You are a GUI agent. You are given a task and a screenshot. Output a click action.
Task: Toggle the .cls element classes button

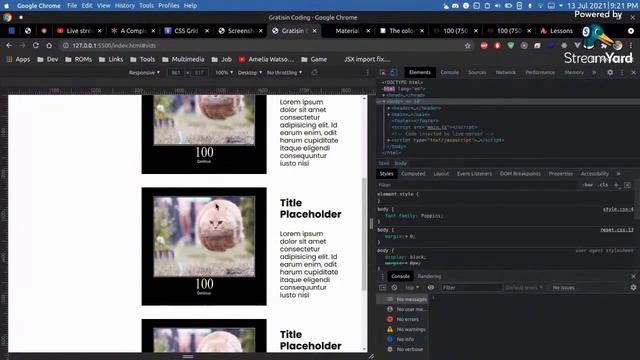[x=604, y=185]
